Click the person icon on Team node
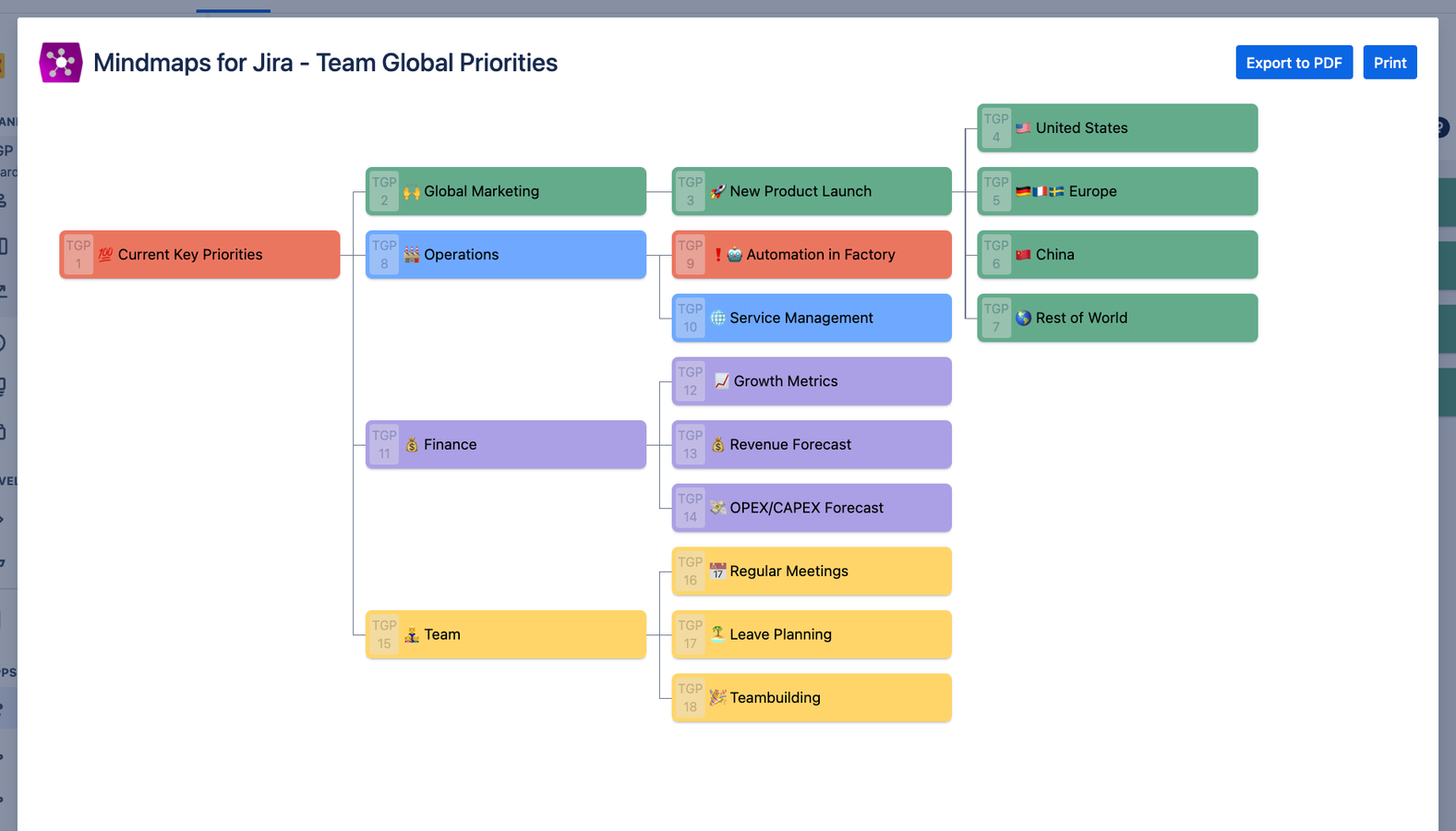Image resolution: width=1456 pixels, height=831 pixels. pos(412,634)
